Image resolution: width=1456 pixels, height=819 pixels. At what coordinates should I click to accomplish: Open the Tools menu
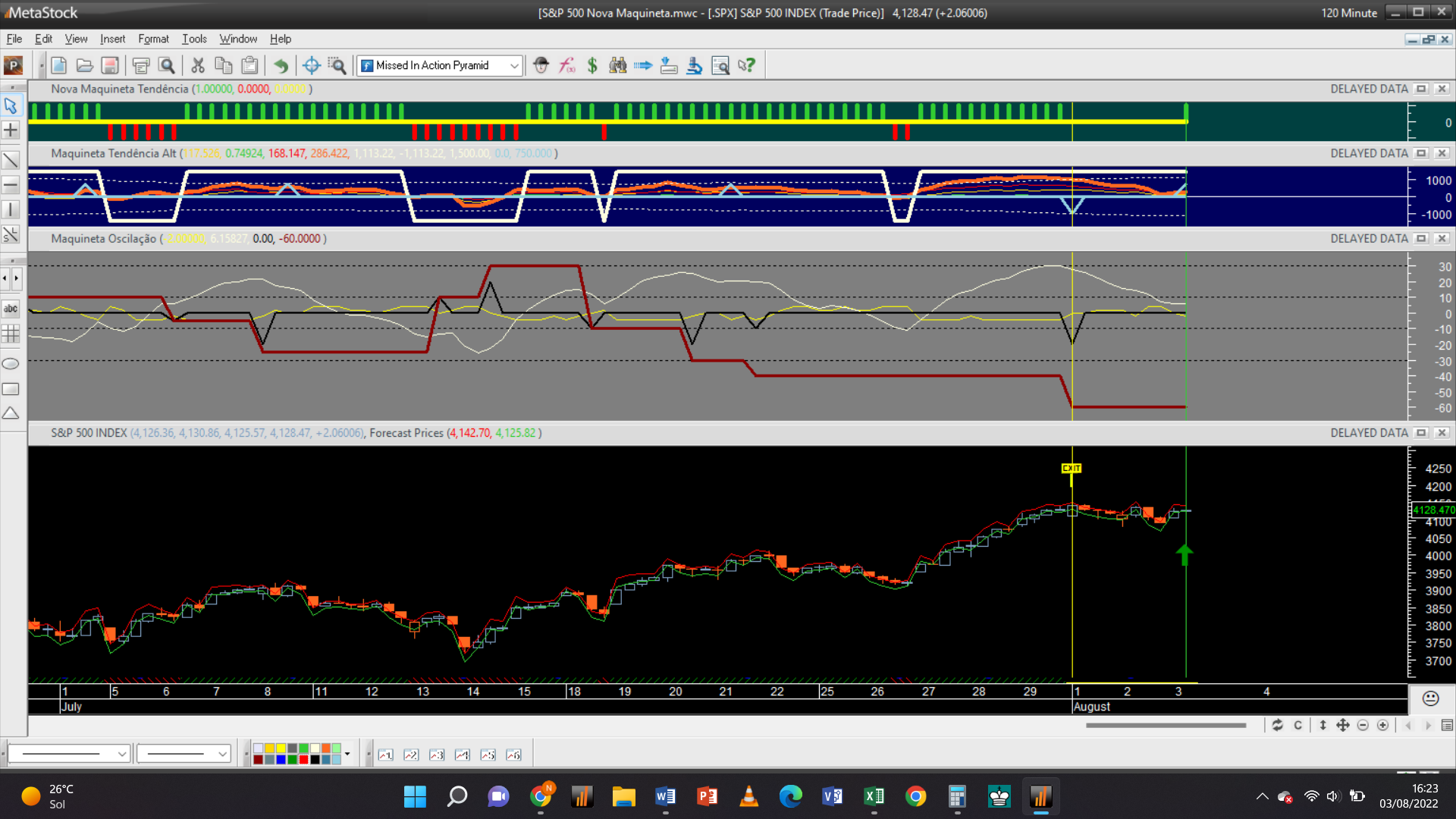[x=194, y=39]
